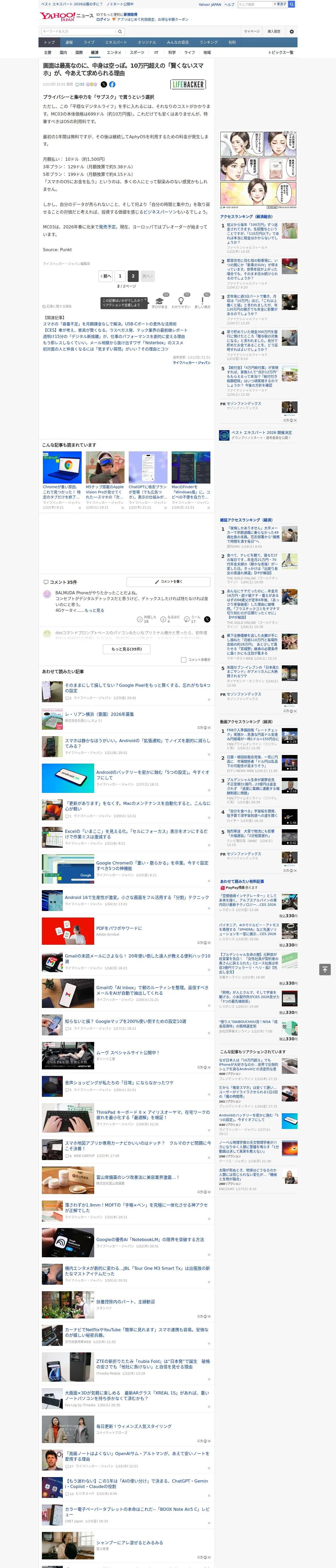Screen dimensions: 336x1568
Task: Open ベスト エキスパート 2026 発表 banner
Action: point(257,435)
